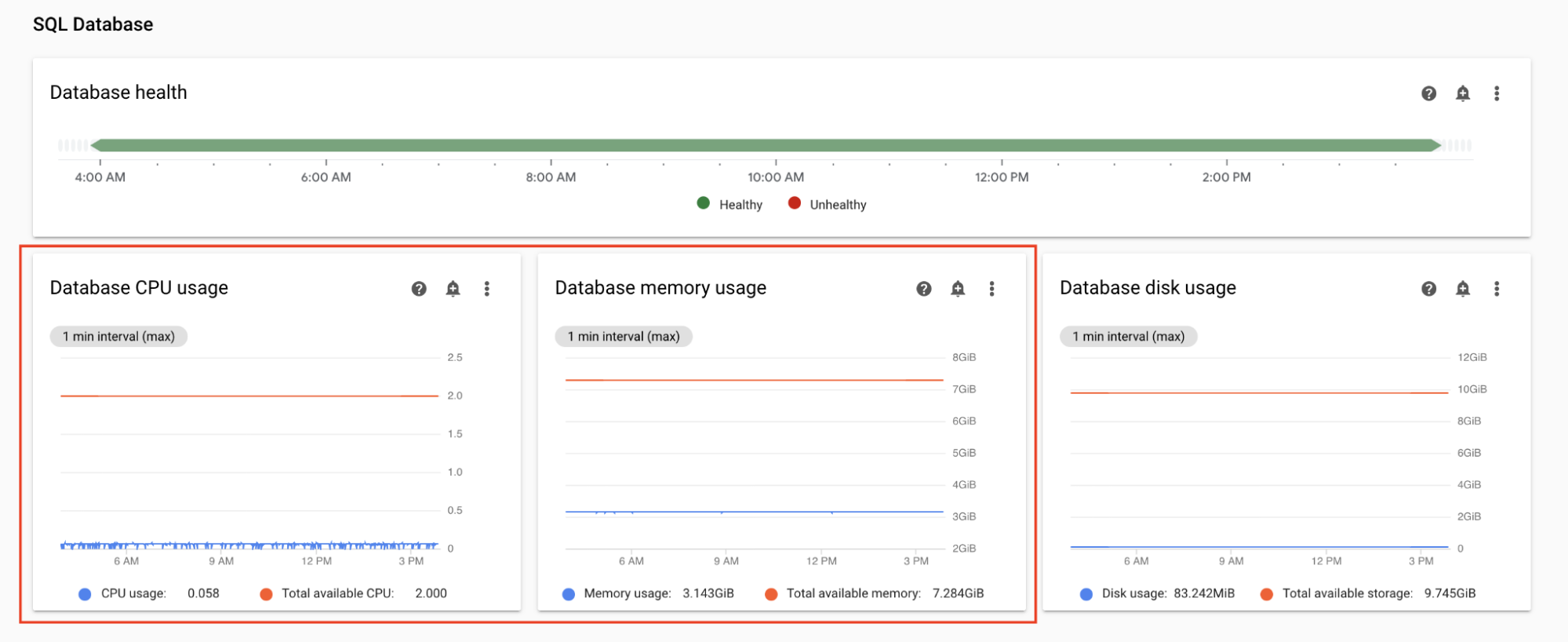Toggle CPU usage series in legend
This screenshot has width=1568, height=642.
pos(133,593)
